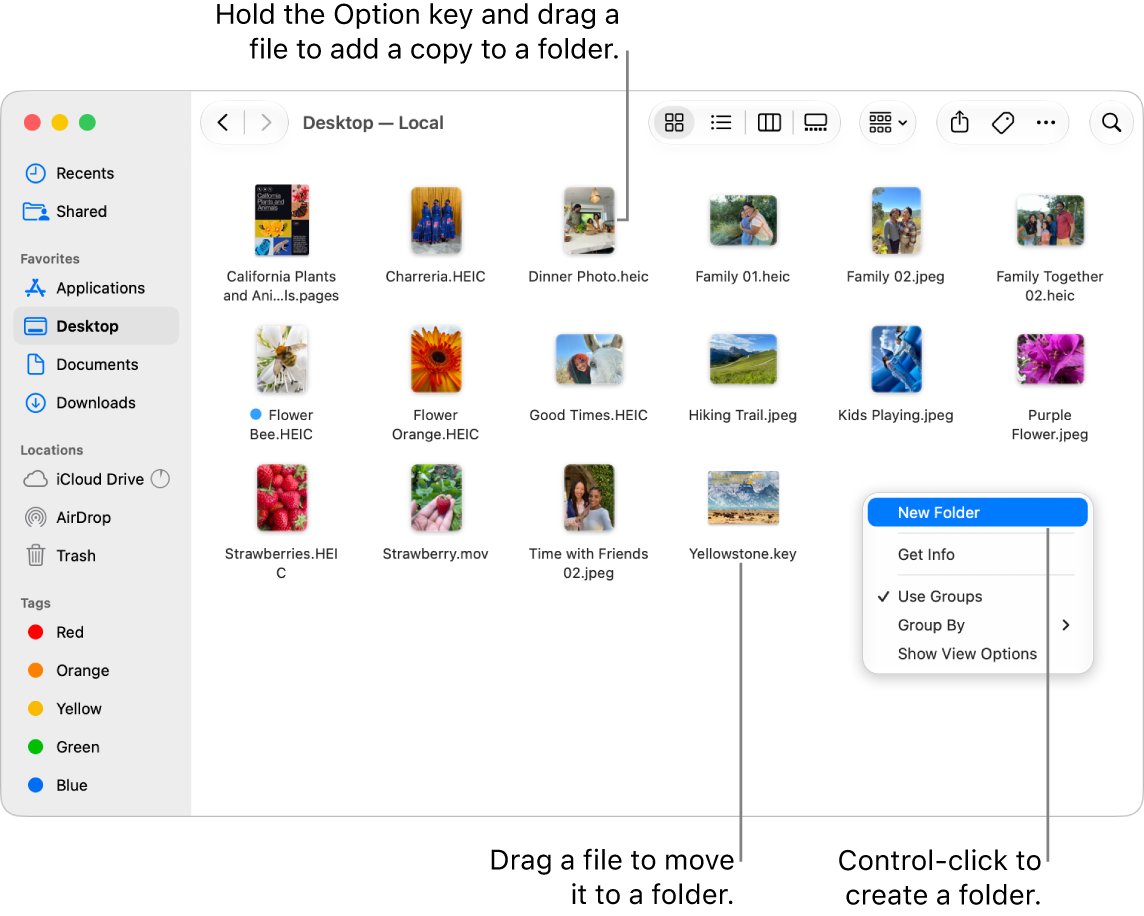Select the Family 02.jpeg thumbnail
Screen dimensions: 1144x916
[896, 220]
